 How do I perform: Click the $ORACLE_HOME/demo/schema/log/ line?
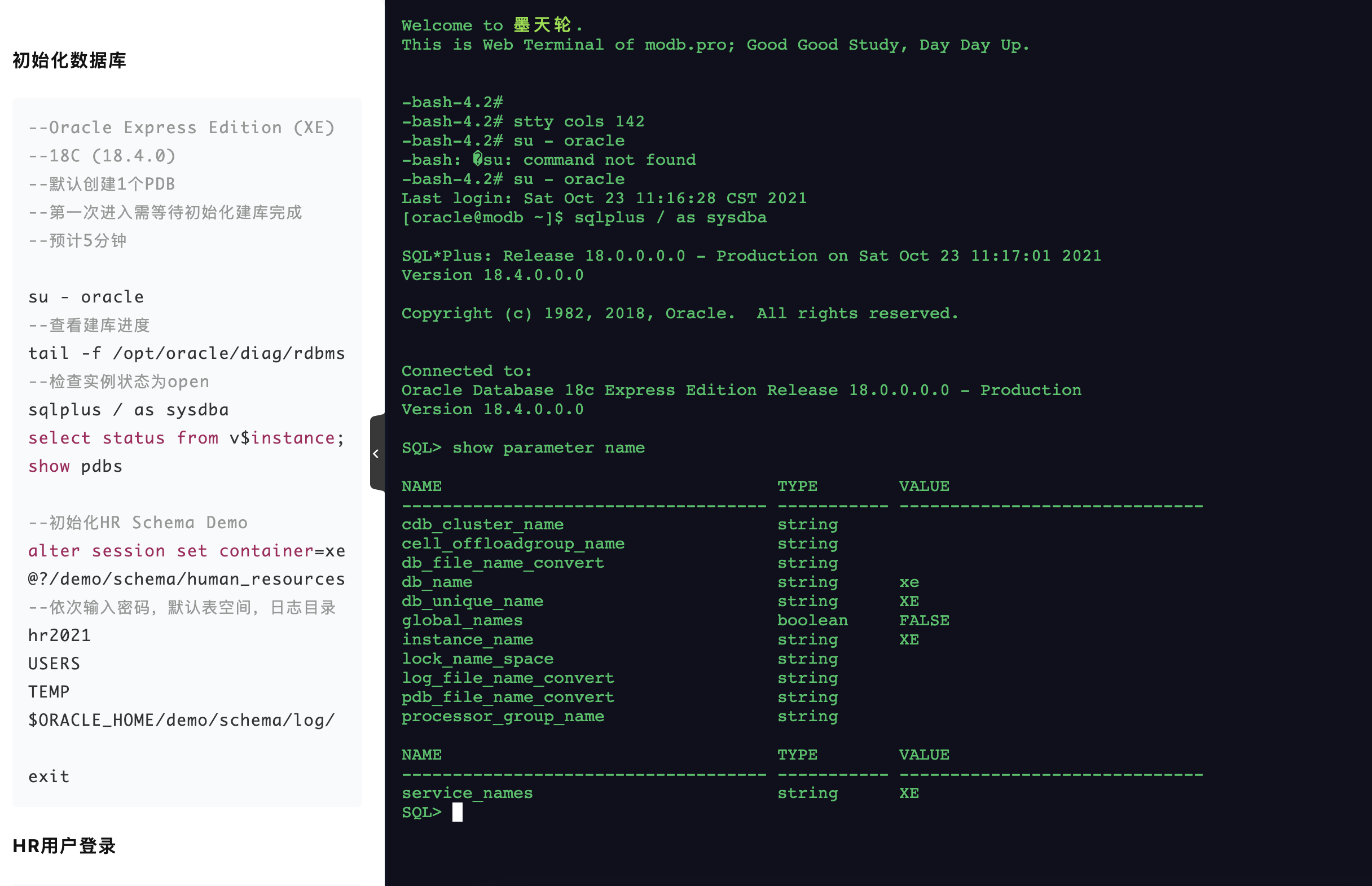181,720
